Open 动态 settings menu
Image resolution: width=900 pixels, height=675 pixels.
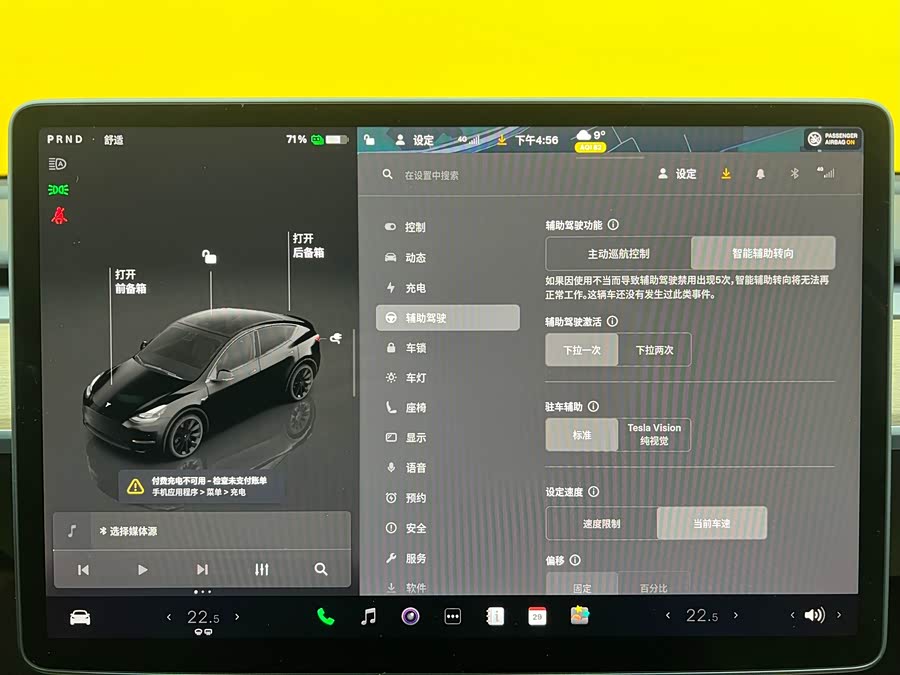448,258
